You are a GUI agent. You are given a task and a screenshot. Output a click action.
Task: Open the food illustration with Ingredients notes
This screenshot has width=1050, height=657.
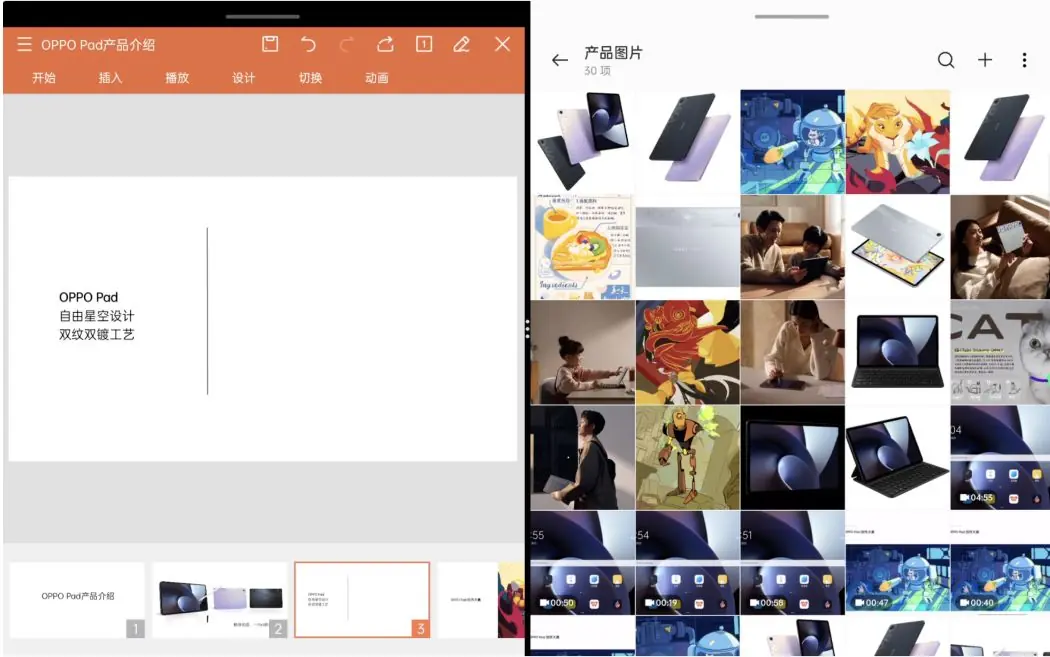pyautogui.click(x=583, y=247)
